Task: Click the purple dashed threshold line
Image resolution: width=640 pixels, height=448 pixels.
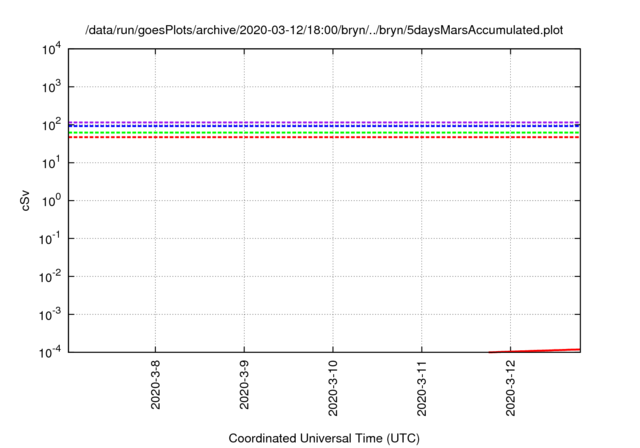Action: tap(324, 122)
